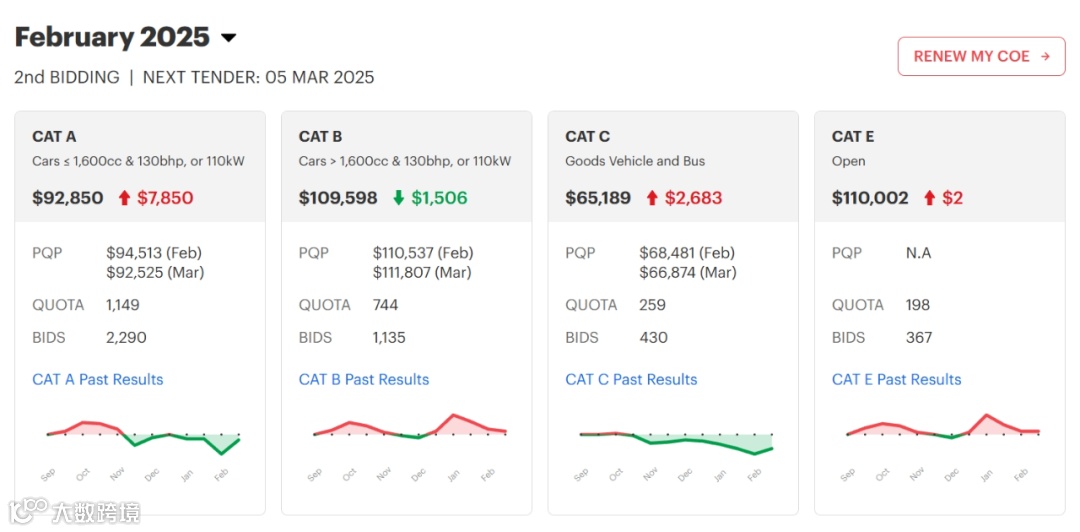1080x532 pixels.
Task: Open CAT A Past Results link
Action: (x=97, y=379)
